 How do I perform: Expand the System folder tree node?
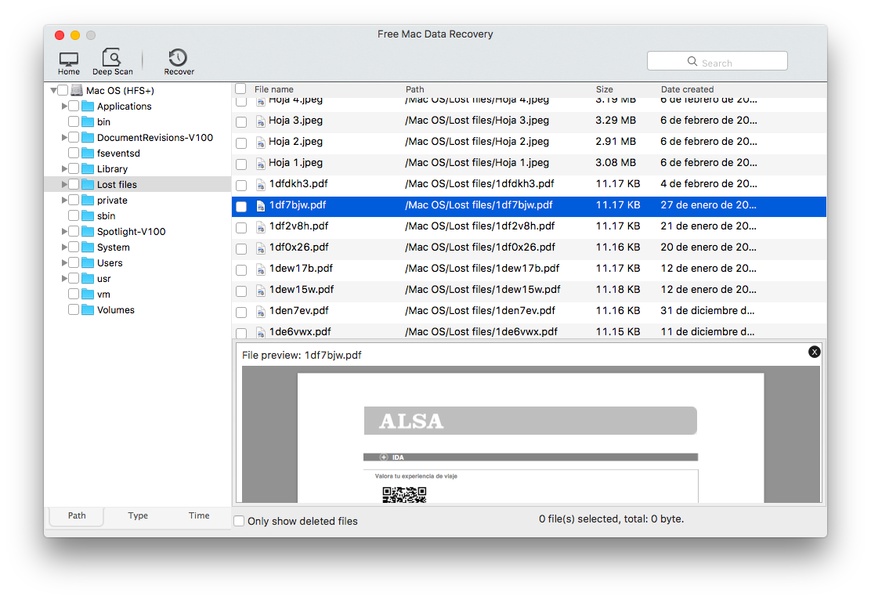tap(64, 247)
